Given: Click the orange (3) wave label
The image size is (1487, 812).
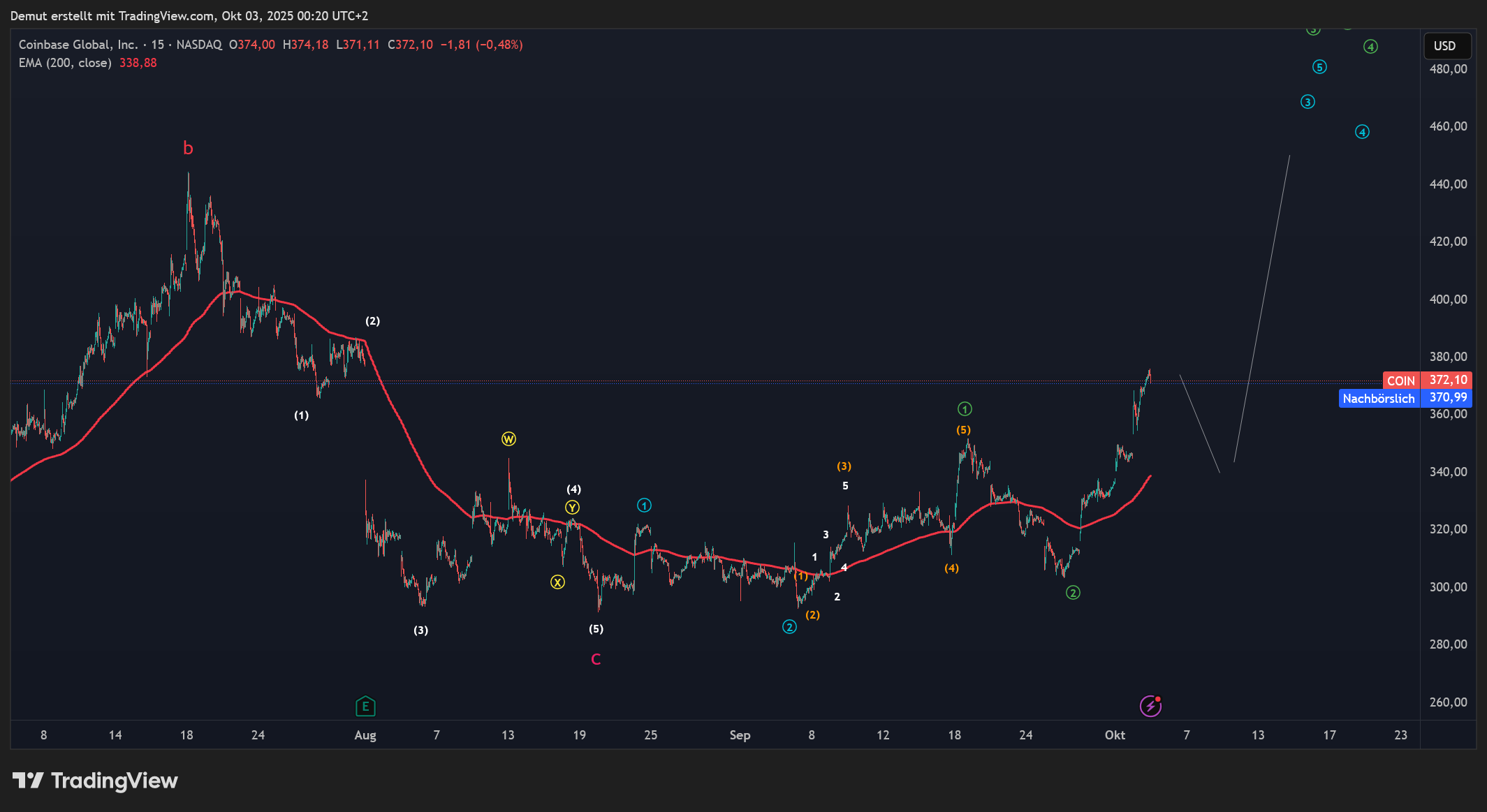Looking at the screenshot, I should (x=844, y=466).
